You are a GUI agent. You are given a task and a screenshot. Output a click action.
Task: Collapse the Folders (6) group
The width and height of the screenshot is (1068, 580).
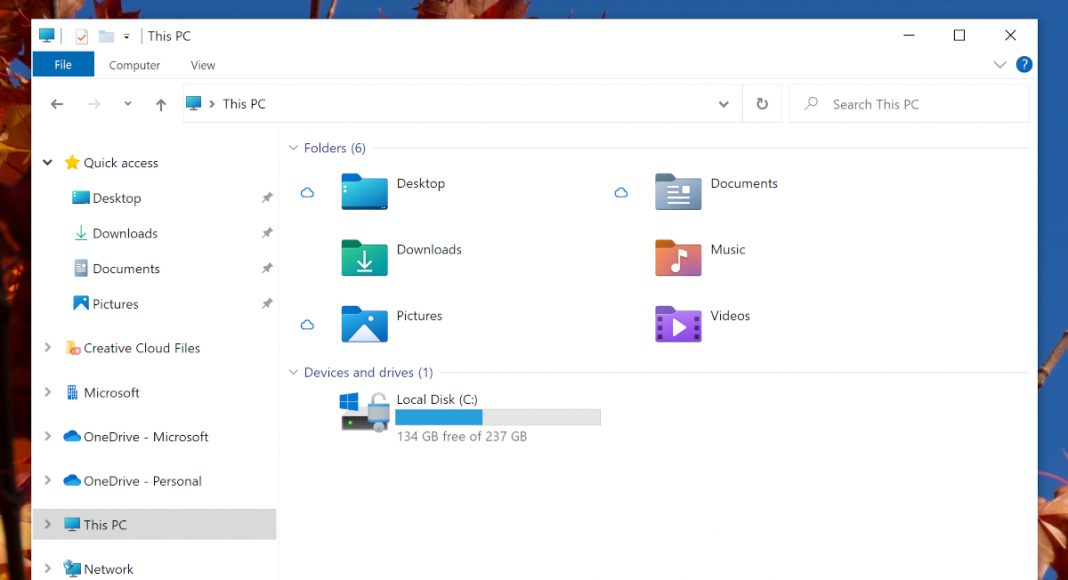click(294, 148)
